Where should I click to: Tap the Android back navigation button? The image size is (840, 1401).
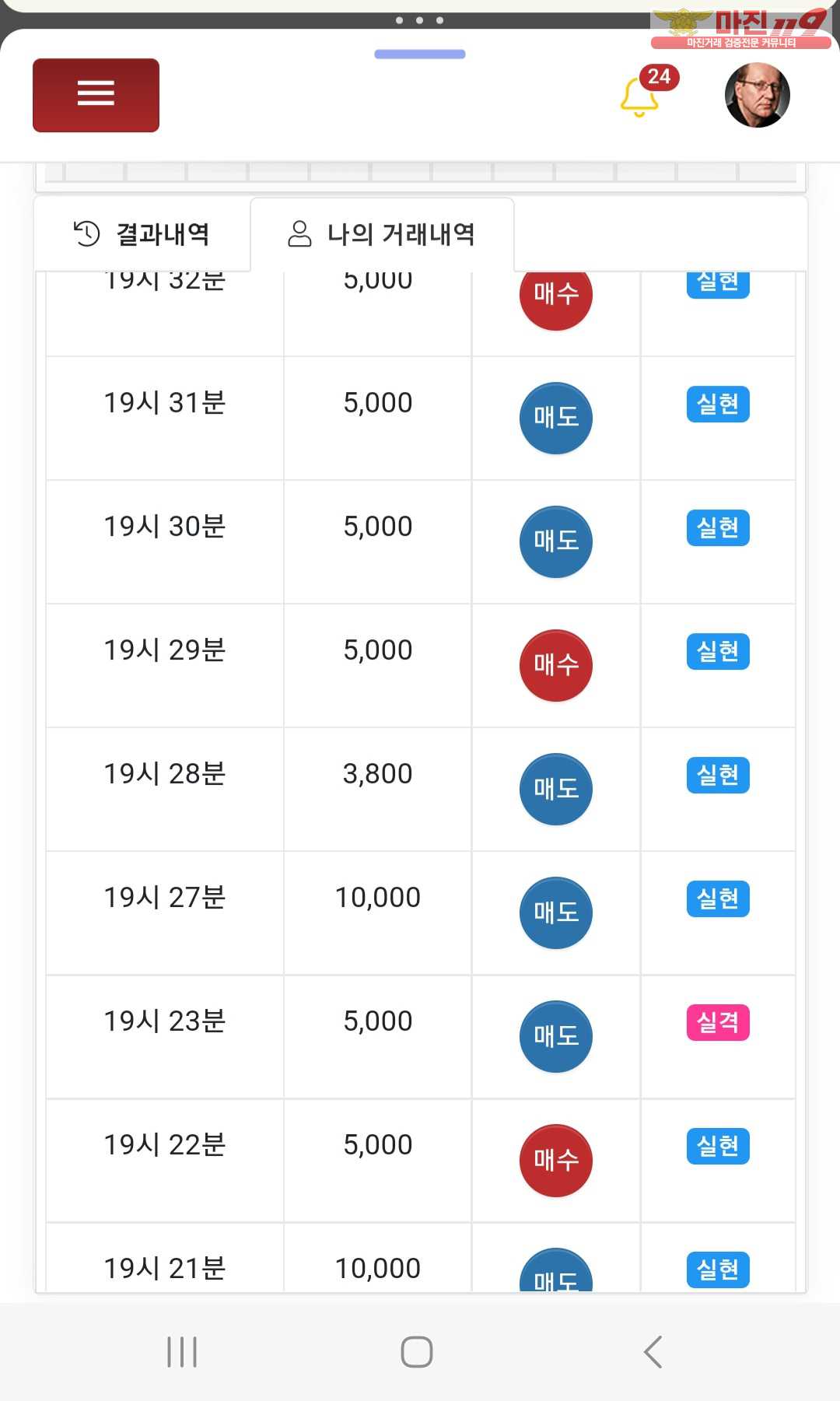(x=653, y=1352)
